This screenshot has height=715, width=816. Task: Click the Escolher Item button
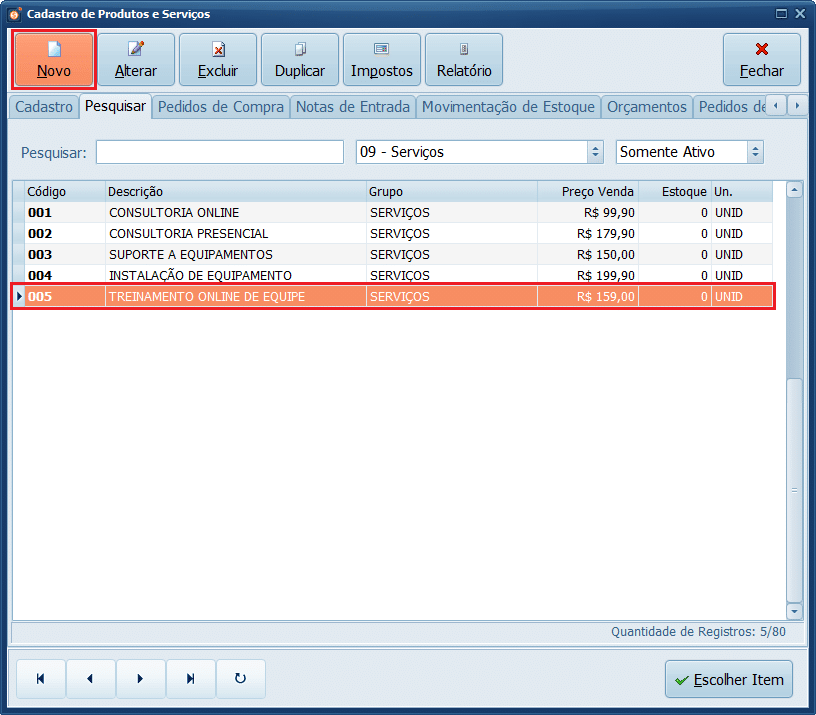(x=729, y=679)
